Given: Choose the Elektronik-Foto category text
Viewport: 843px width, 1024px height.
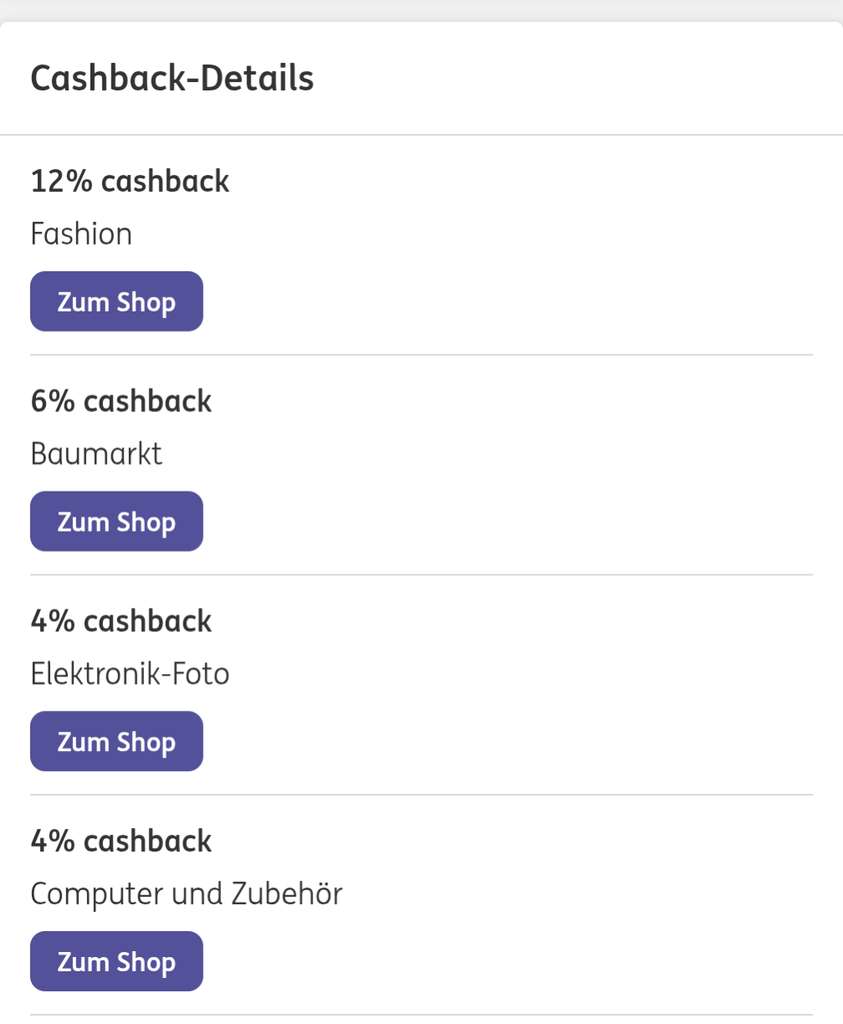Looking at the screenshot, I should pyautogui.click(x=130, y=674).
